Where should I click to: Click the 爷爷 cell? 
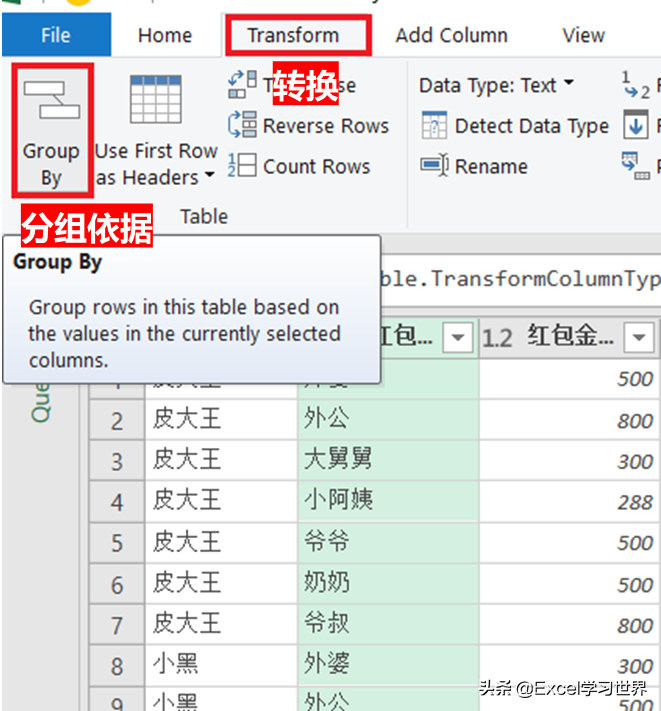point(389,542)
